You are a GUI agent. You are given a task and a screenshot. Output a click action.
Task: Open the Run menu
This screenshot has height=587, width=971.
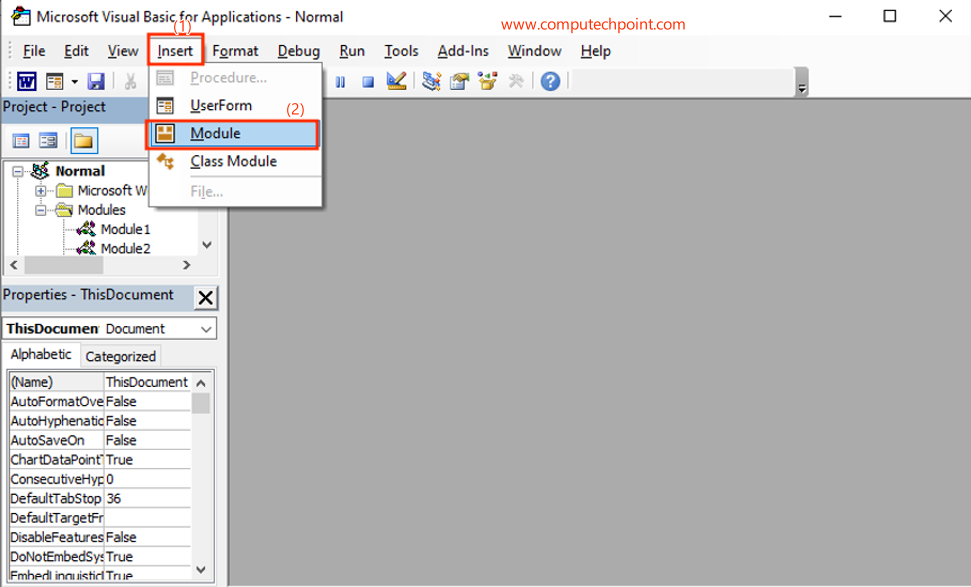pyautogui.click(x=352, y=51)
